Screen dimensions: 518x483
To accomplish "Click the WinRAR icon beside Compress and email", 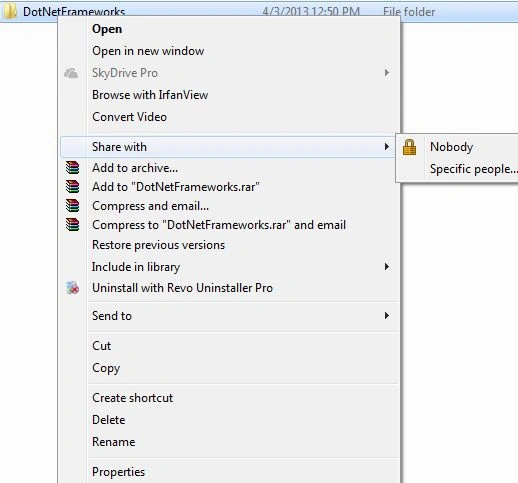I will tap(72, 206).
